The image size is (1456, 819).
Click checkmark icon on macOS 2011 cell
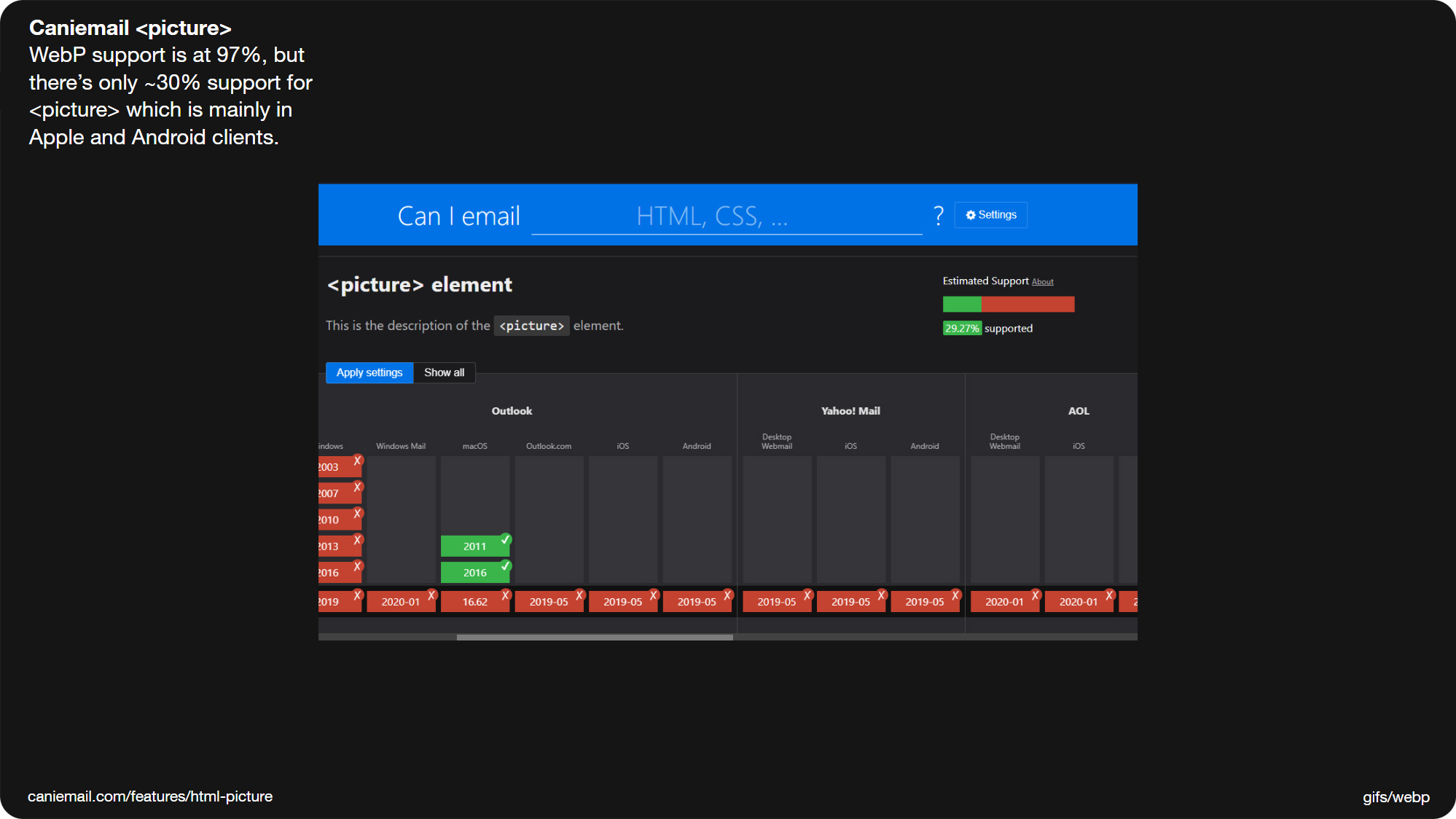506,540
